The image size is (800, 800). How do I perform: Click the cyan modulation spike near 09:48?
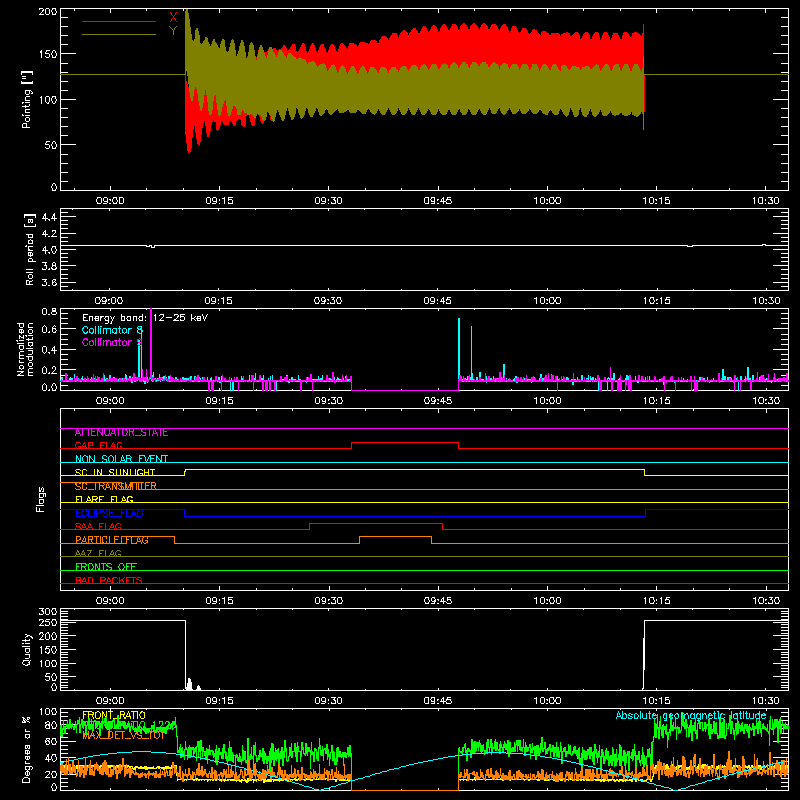[459, 348]
